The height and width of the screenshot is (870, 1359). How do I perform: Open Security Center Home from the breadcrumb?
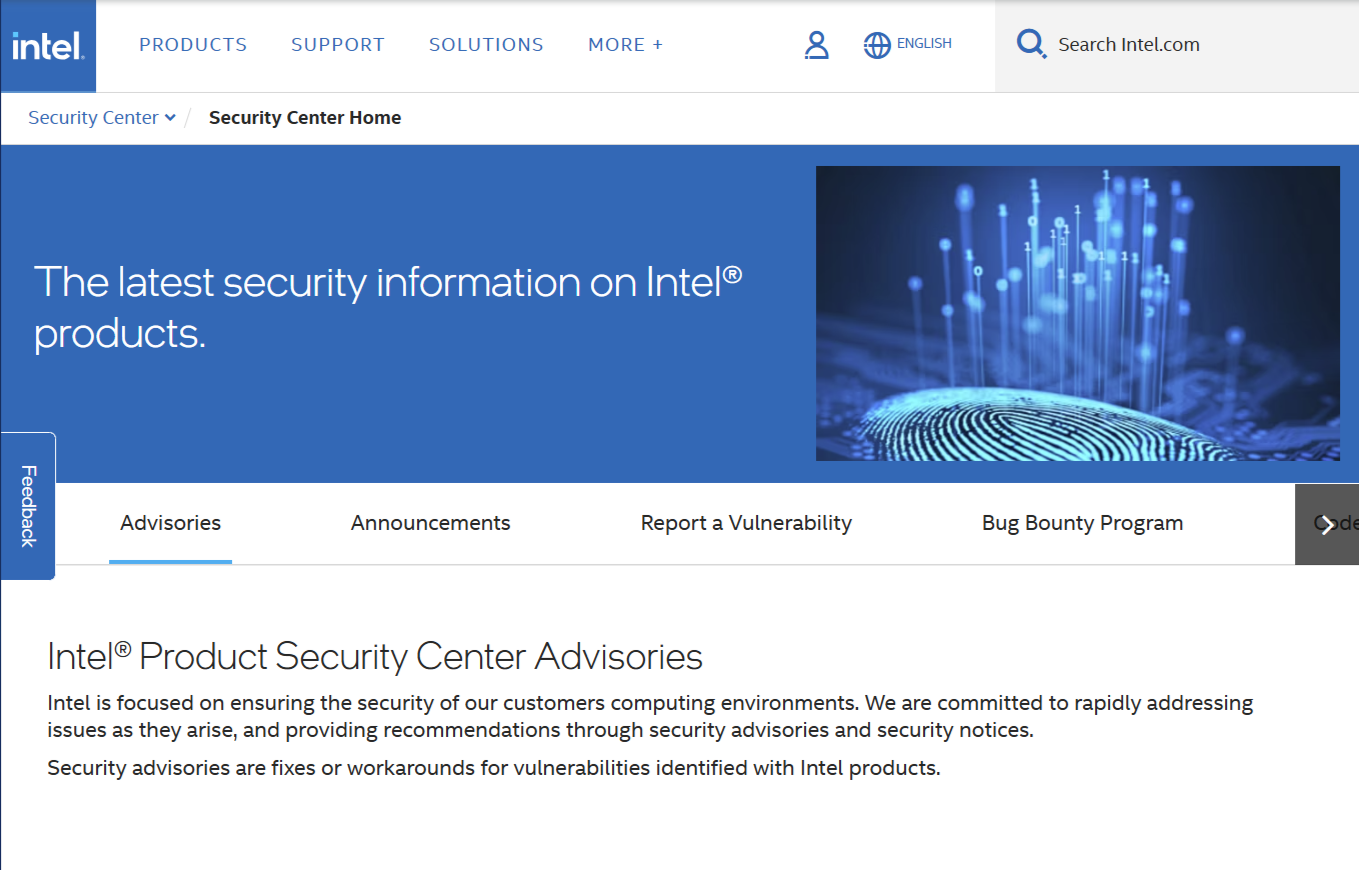304,117
